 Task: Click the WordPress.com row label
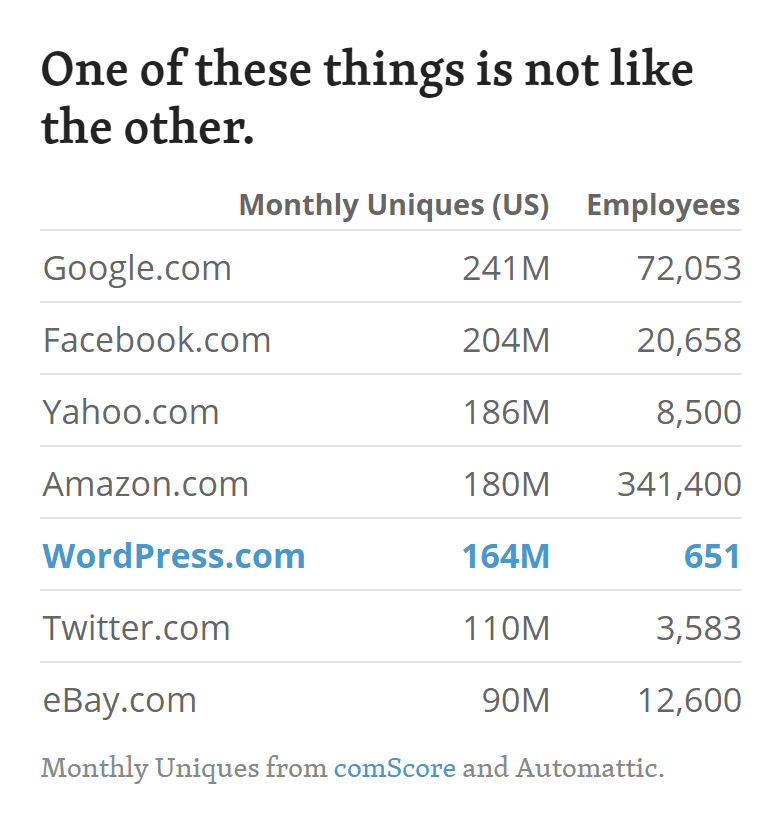[174, 556]
